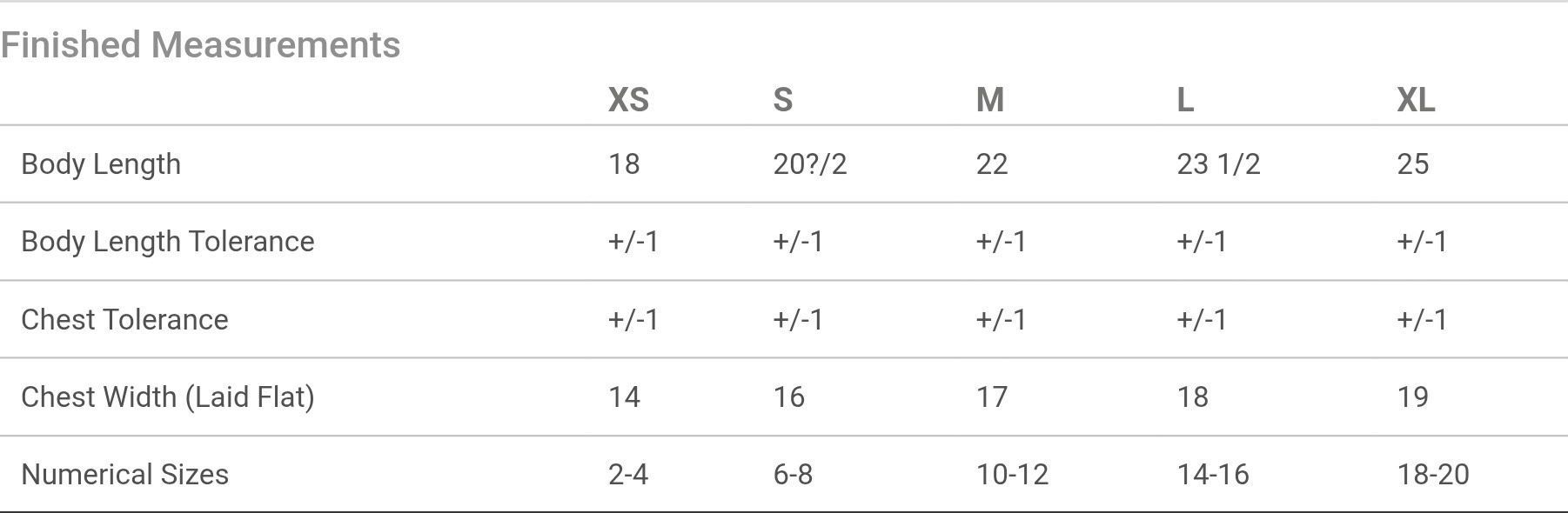Screen dimensions: 1568x513
Task: Select the M size column header
Action: pyautogui.click(x=990, y=100)
